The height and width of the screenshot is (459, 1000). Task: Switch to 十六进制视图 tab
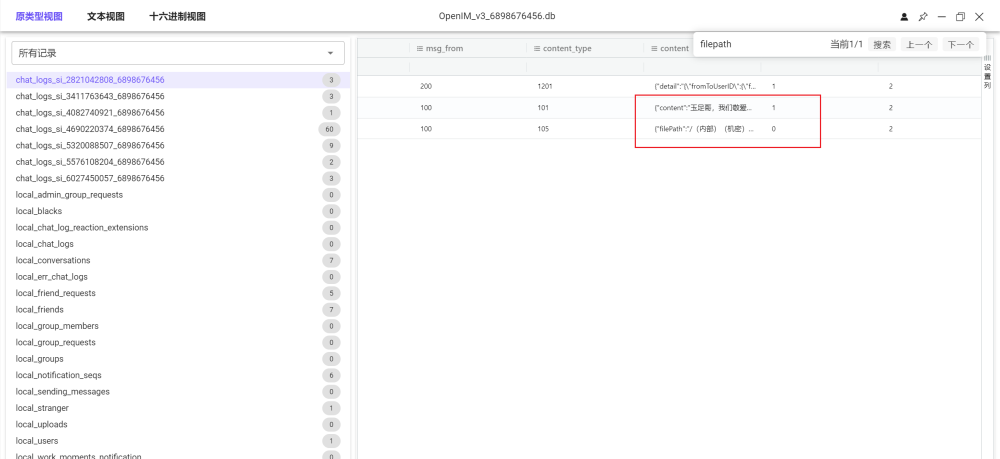(177, 16)
